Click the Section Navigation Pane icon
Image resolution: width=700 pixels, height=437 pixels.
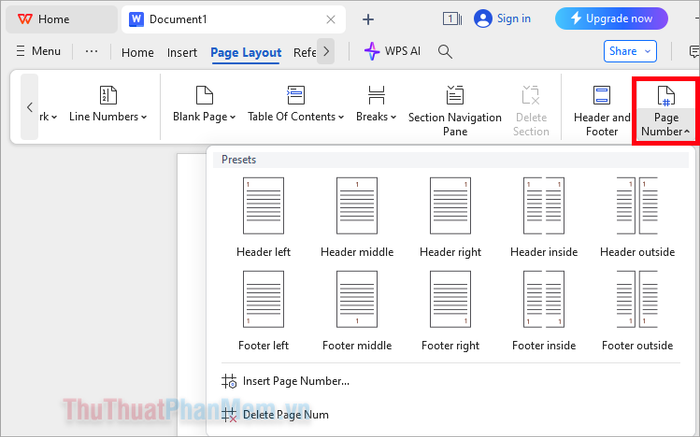click(455, 95)
